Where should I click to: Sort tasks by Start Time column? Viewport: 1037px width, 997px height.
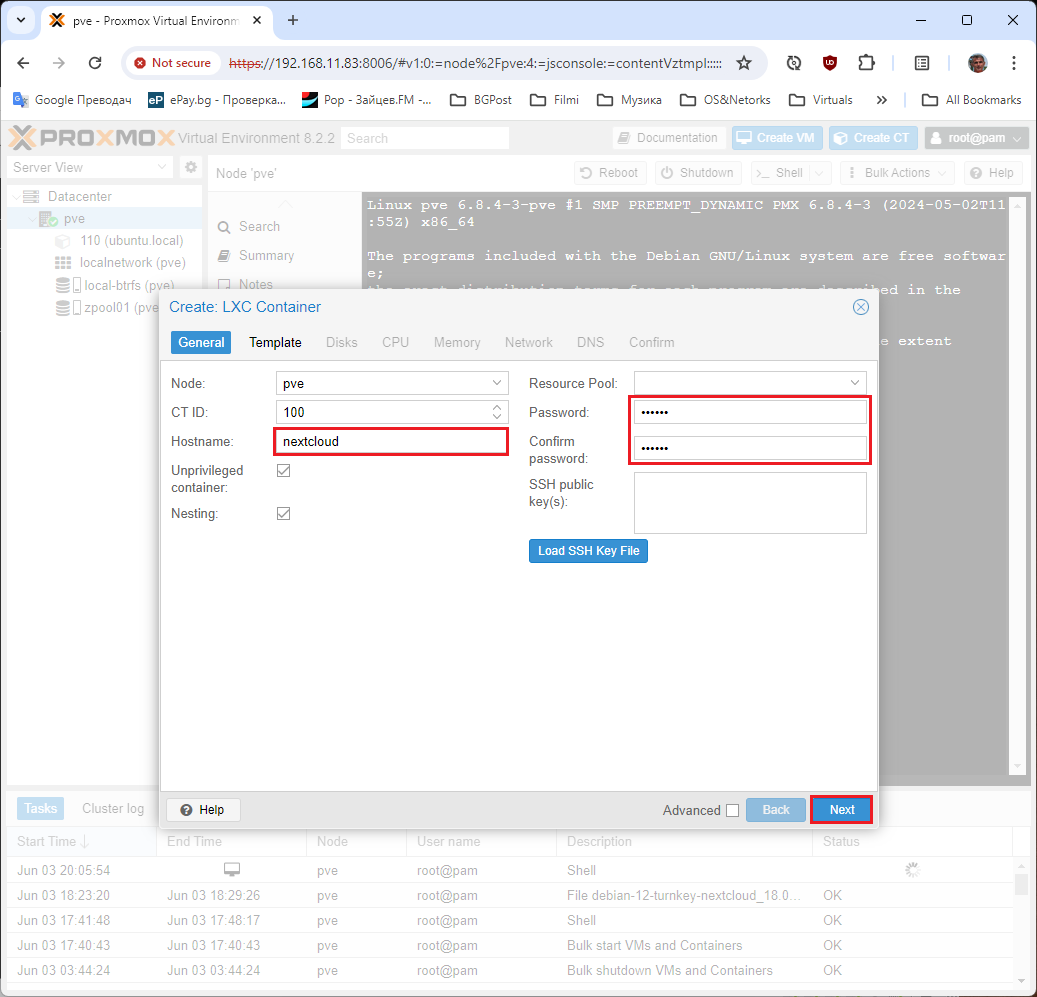click(81, 842)
